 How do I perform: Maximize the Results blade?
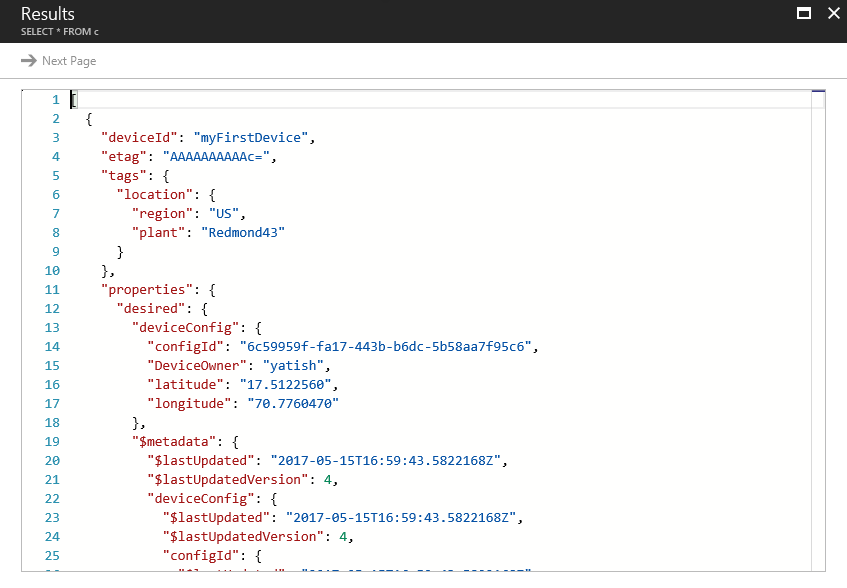pyautogui.click(x=802, y=13)
